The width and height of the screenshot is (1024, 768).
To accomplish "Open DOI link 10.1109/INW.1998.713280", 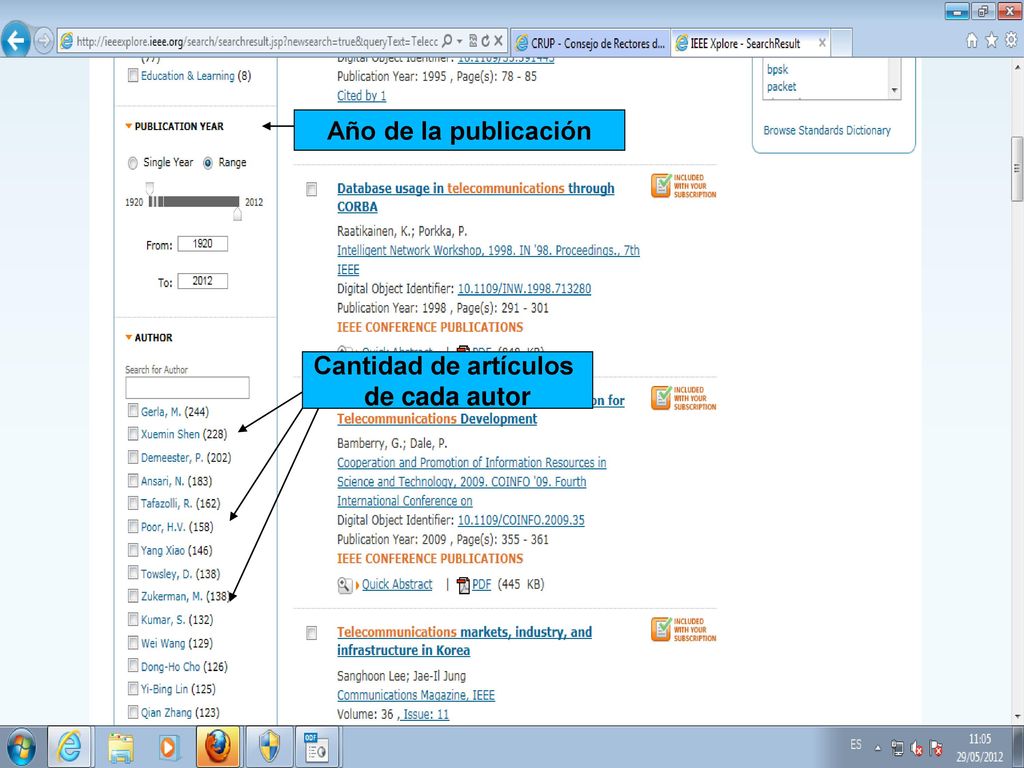I will click(x=524, y=289).
